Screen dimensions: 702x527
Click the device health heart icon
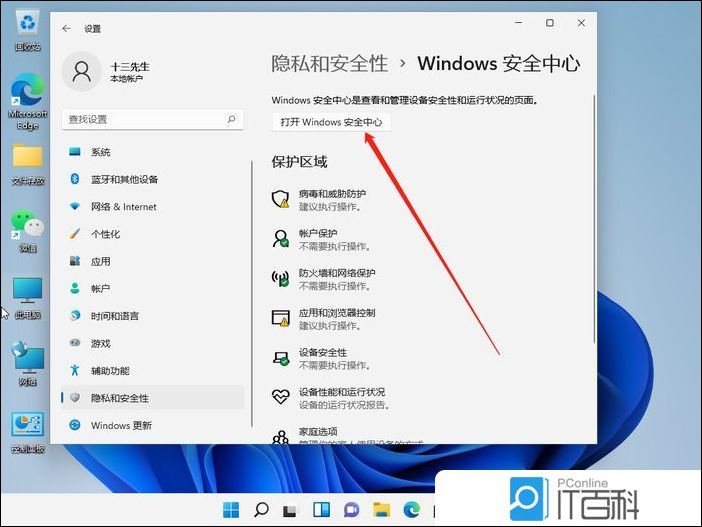(x=281, y=397)
